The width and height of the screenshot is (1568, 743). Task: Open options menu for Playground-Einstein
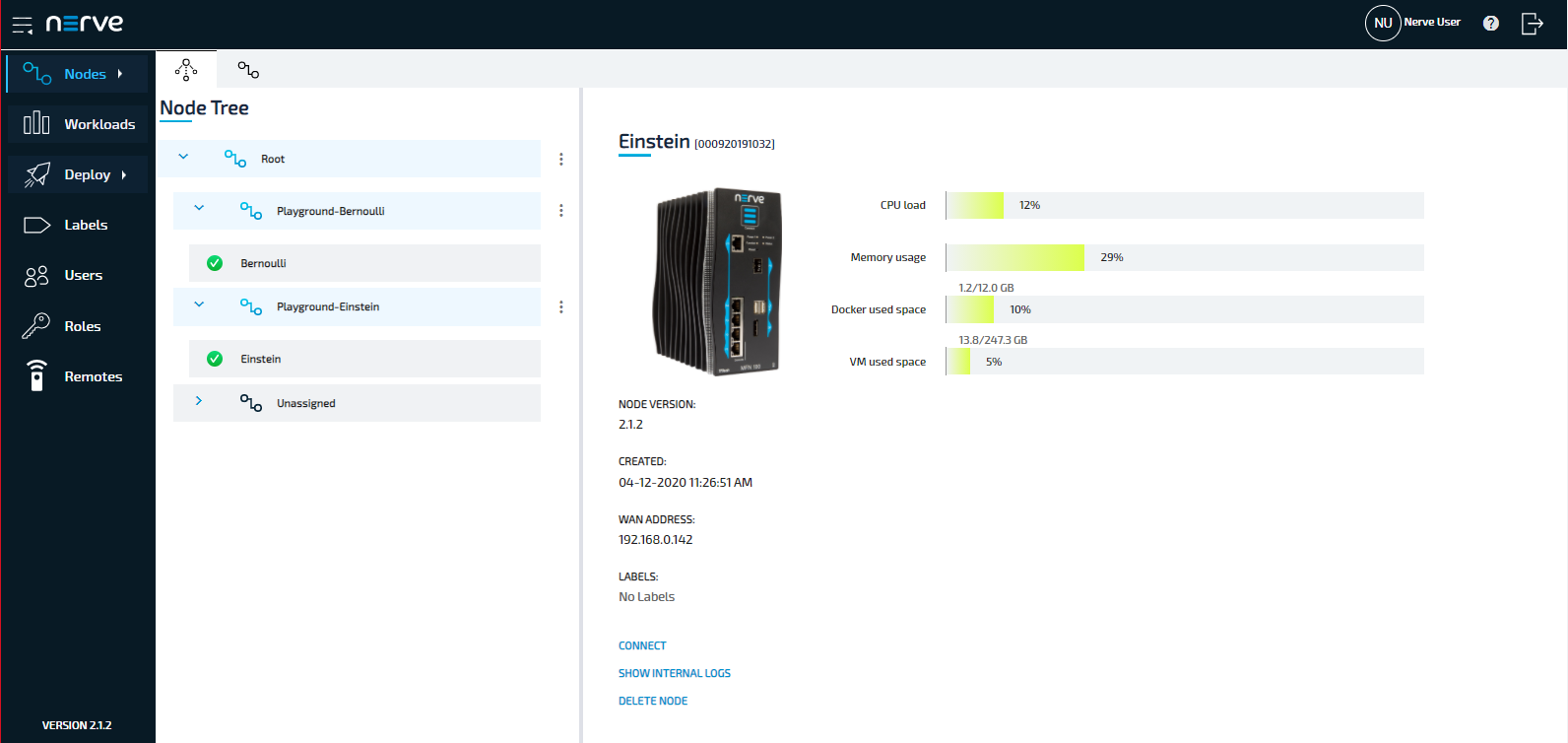coord(561,307)
